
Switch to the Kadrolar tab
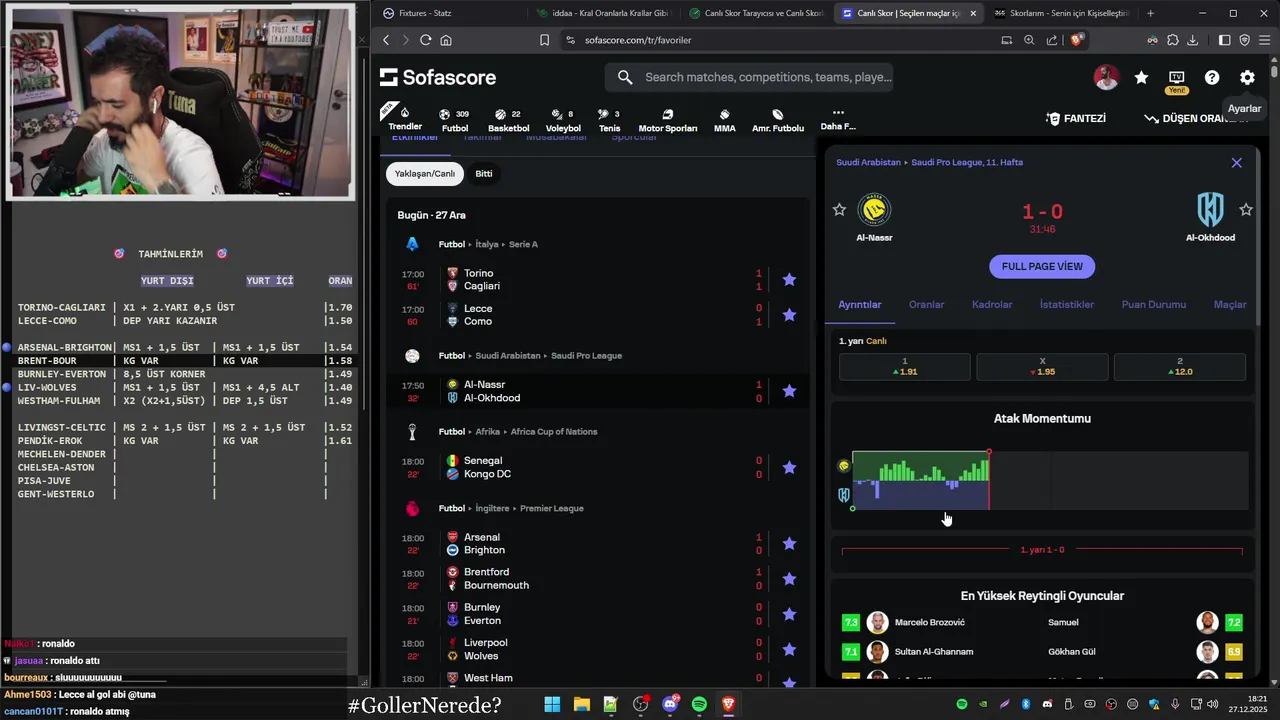(992, 305)
